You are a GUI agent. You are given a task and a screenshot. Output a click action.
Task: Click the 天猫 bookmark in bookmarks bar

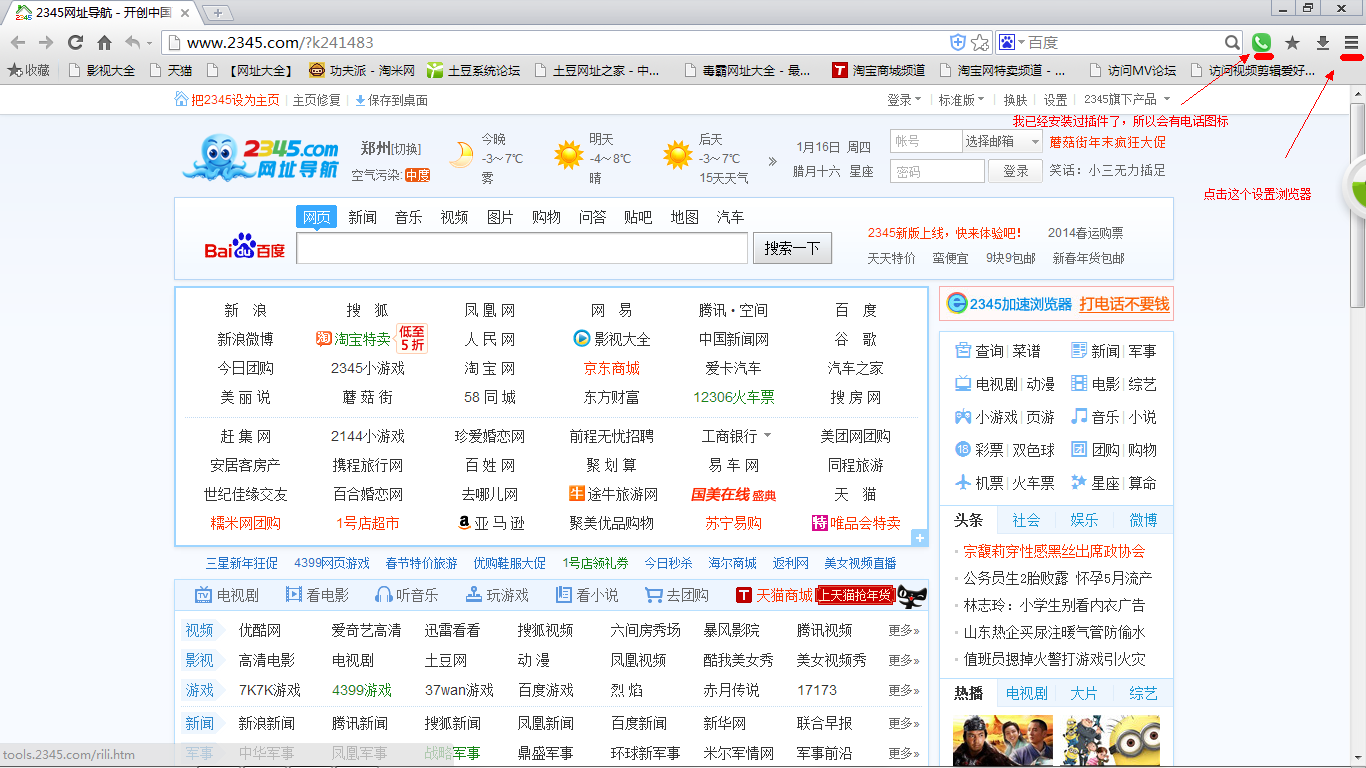pos(170,71)
